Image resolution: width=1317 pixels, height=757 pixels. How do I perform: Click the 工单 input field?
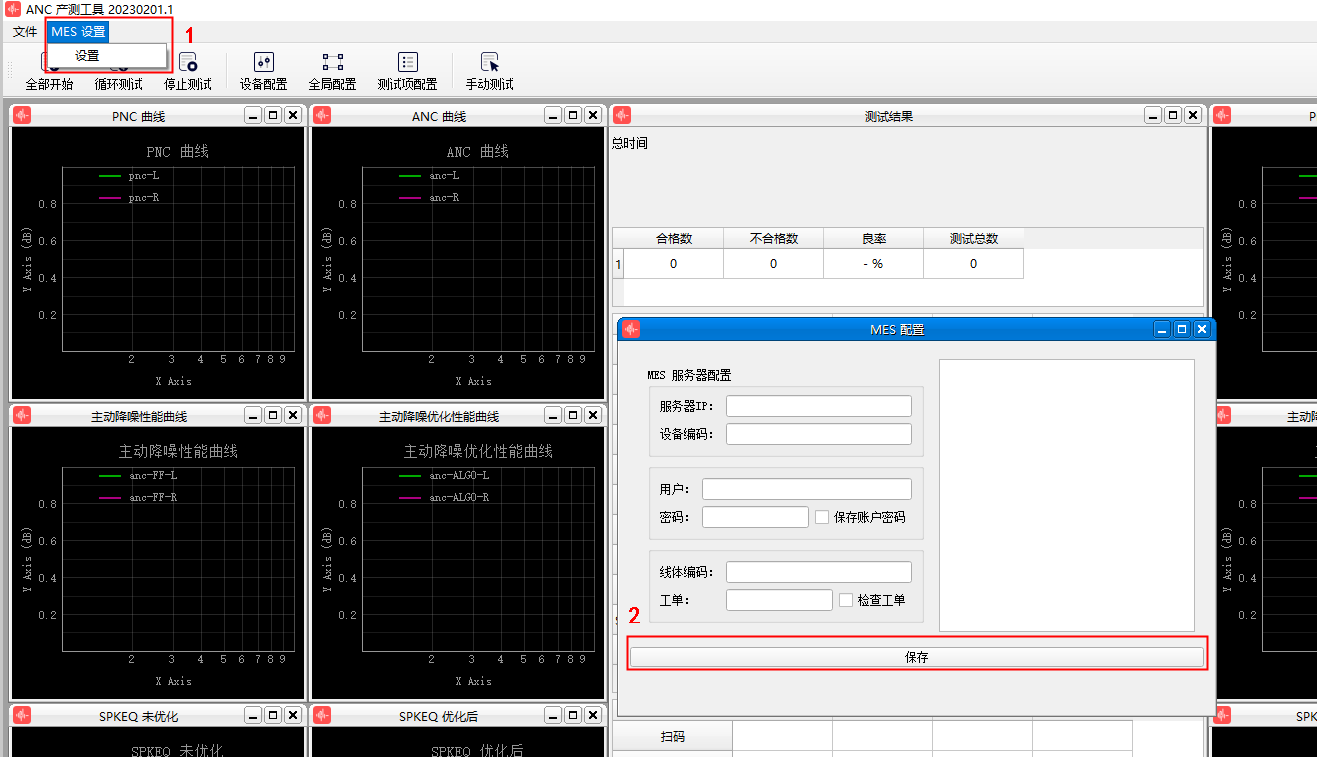pyautogui.click(x=779, y=600)
